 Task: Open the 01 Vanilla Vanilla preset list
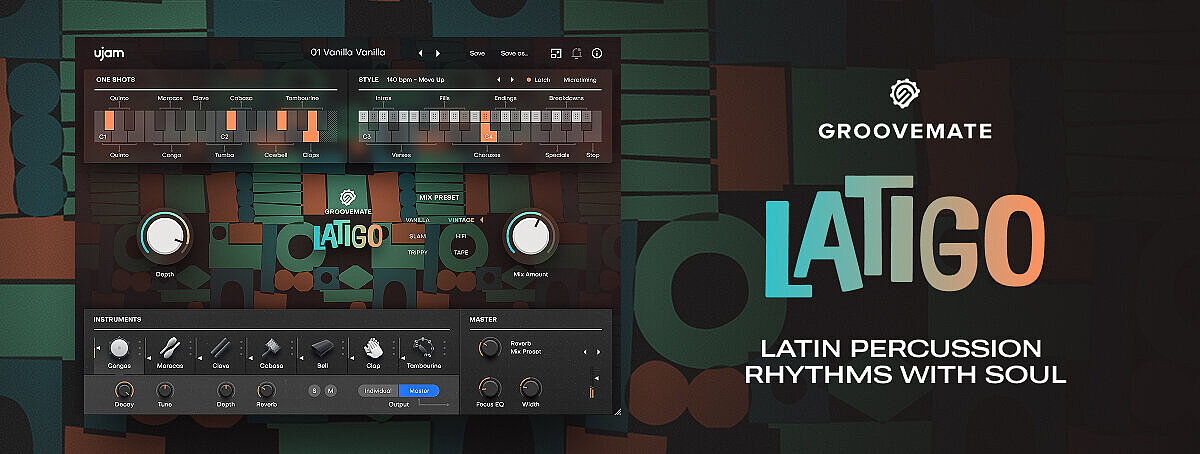coord(348,52)
